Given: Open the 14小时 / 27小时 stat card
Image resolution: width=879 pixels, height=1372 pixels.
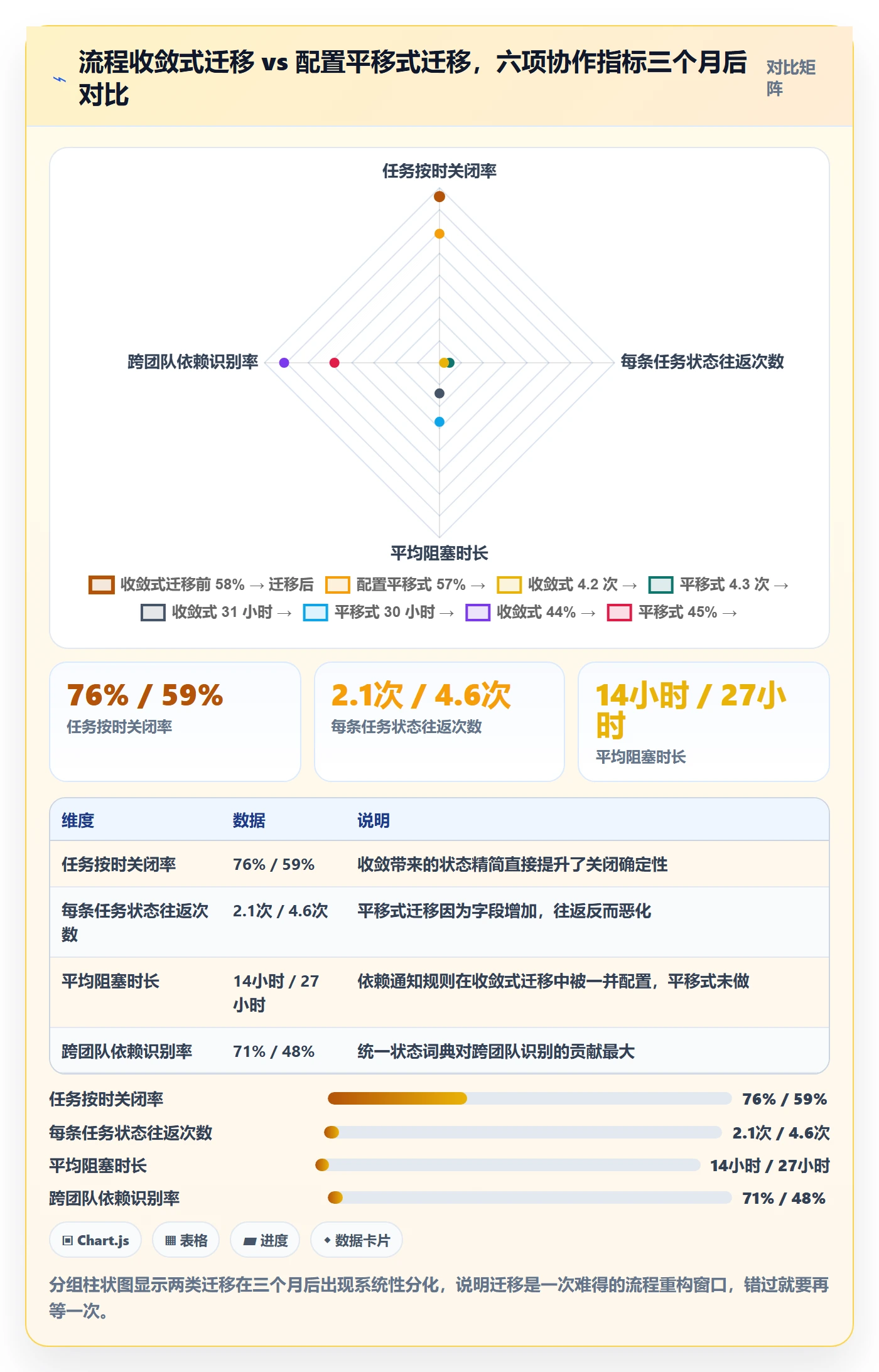Looking at the screenshot, I should click(704, 721).
